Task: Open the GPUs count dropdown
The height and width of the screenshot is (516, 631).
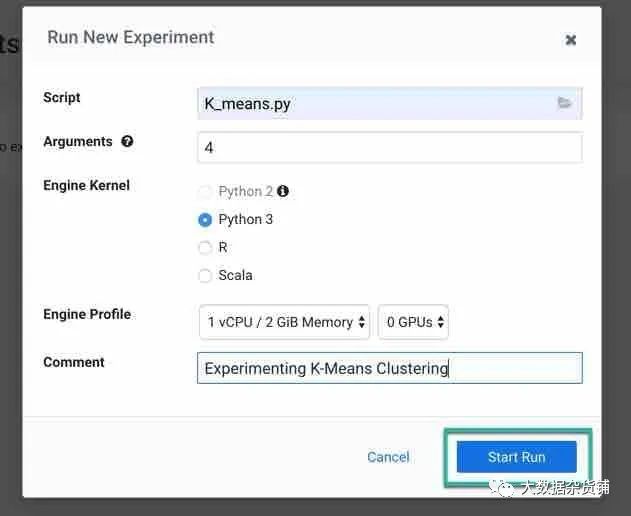Action: [413, 322]
